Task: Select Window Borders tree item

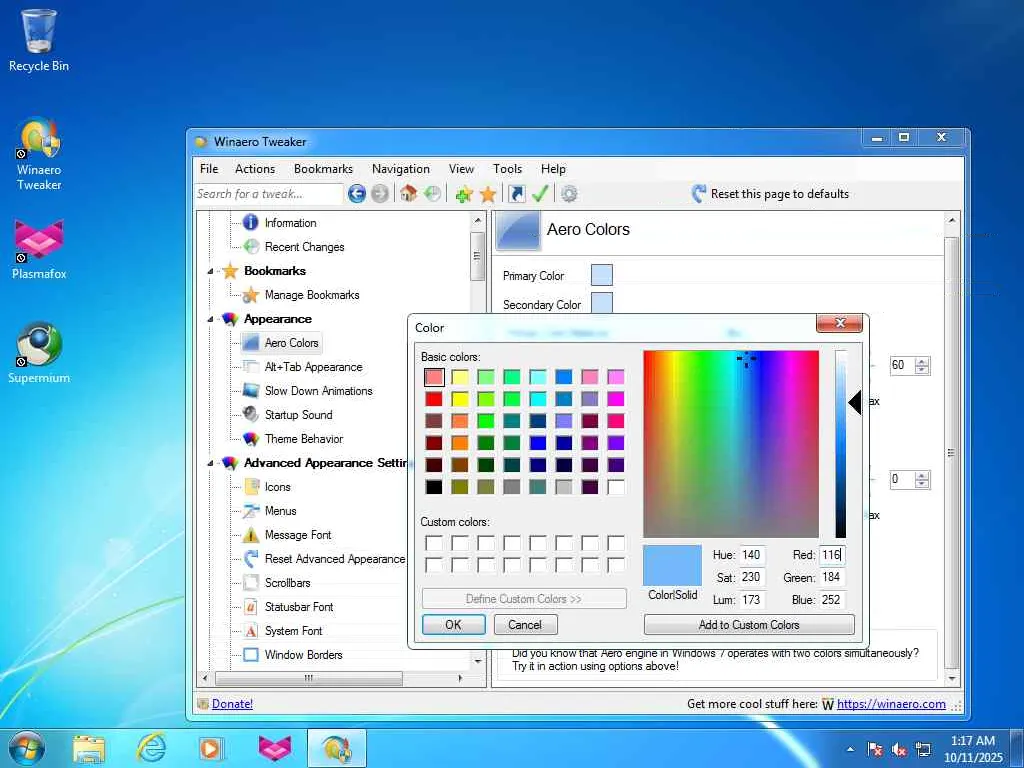Action: click(x=303, y=655)
